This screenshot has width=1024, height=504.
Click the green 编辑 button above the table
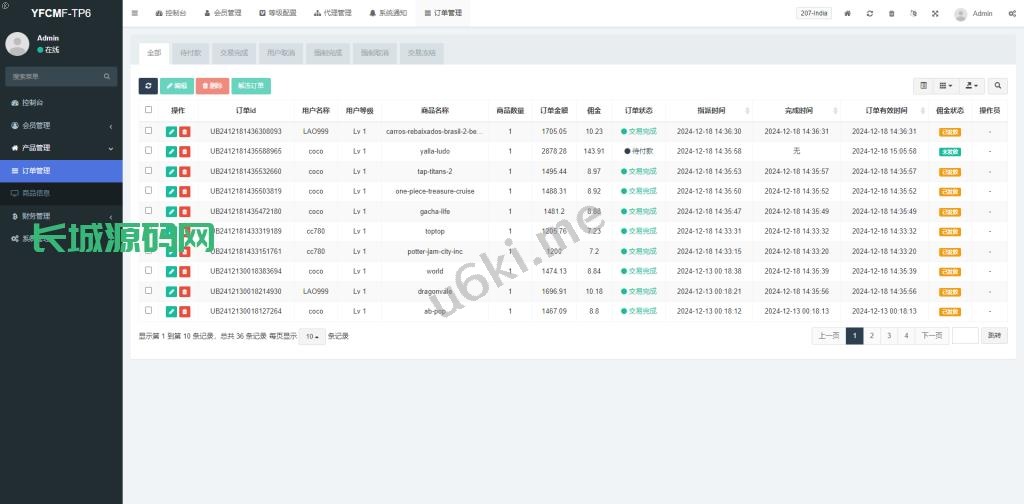pos(176,86)
